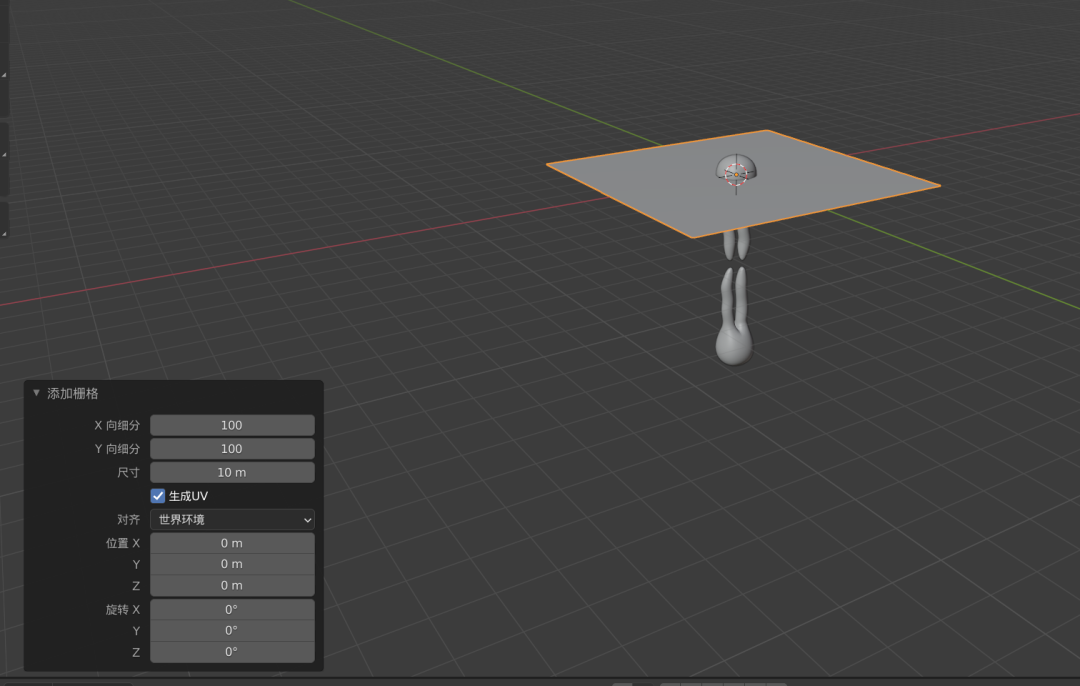This screenshot has width=1080, height=686.
Task: Collapse the 添加栅格 operator panel
Action: tap(37, 393)
